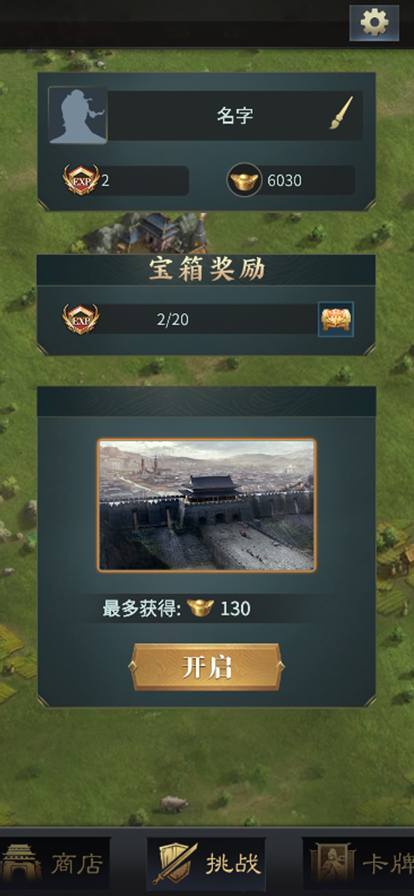Tap the small gold ingot next to 130
Viewport: 414px width, 896px height.
tap(200, 608)
